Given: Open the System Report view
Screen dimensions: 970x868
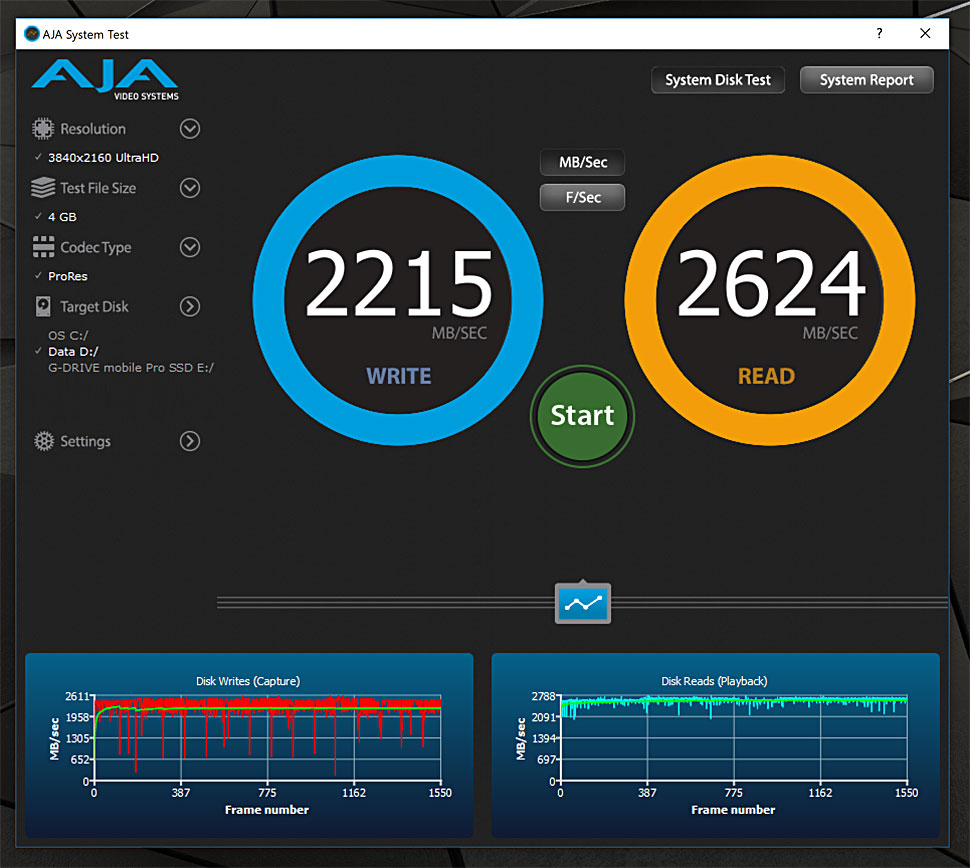Looking at the screenshot, I should (866, 80).
